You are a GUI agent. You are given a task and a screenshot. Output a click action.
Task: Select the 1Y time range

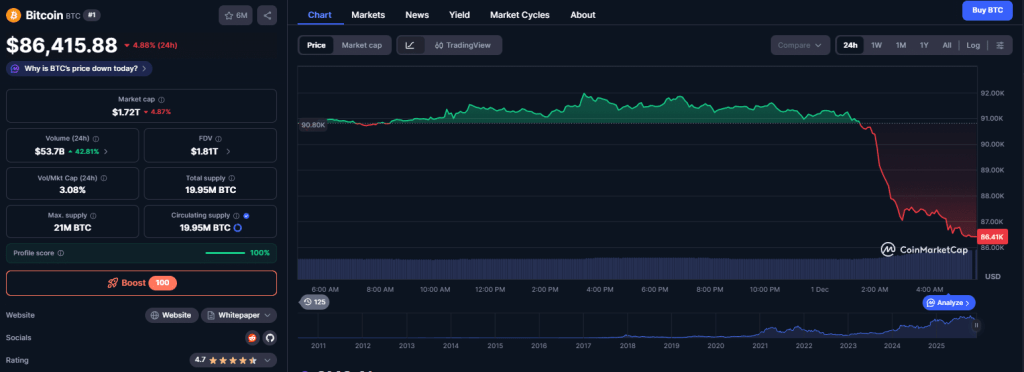(924, 45)
